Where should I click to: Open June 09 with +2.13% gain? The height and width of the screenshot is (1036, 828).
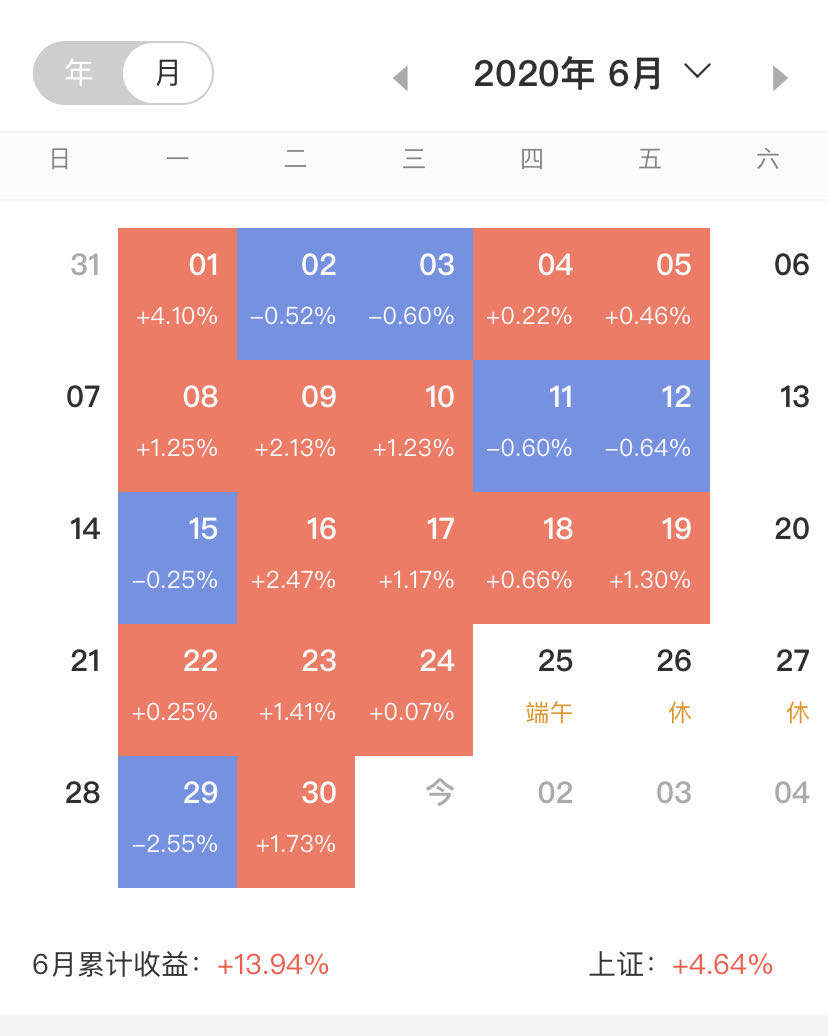tap(296, 425)
